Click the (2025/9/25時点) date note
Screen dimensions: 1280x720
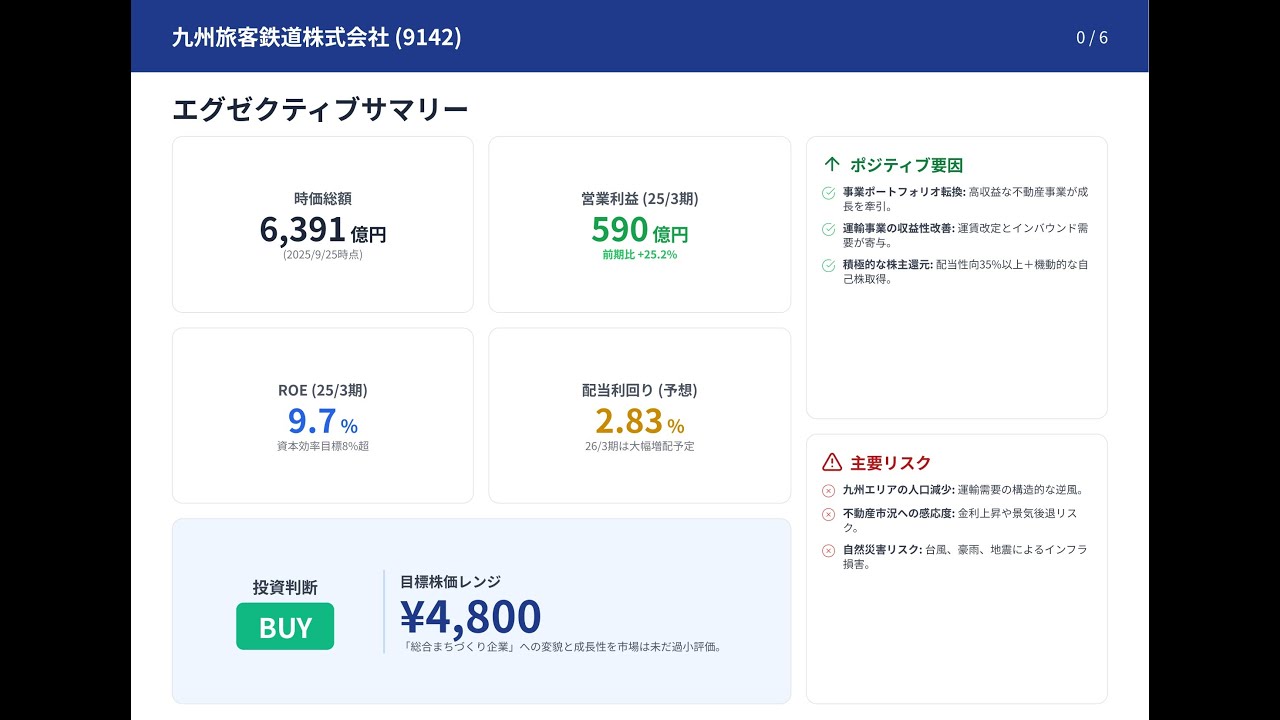pos(323,255)
